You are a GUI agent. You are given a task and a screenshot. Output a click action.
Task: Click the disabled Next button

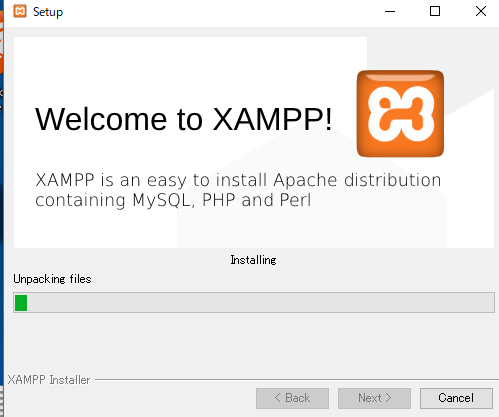pyautogui.click(x=374, y=398)
